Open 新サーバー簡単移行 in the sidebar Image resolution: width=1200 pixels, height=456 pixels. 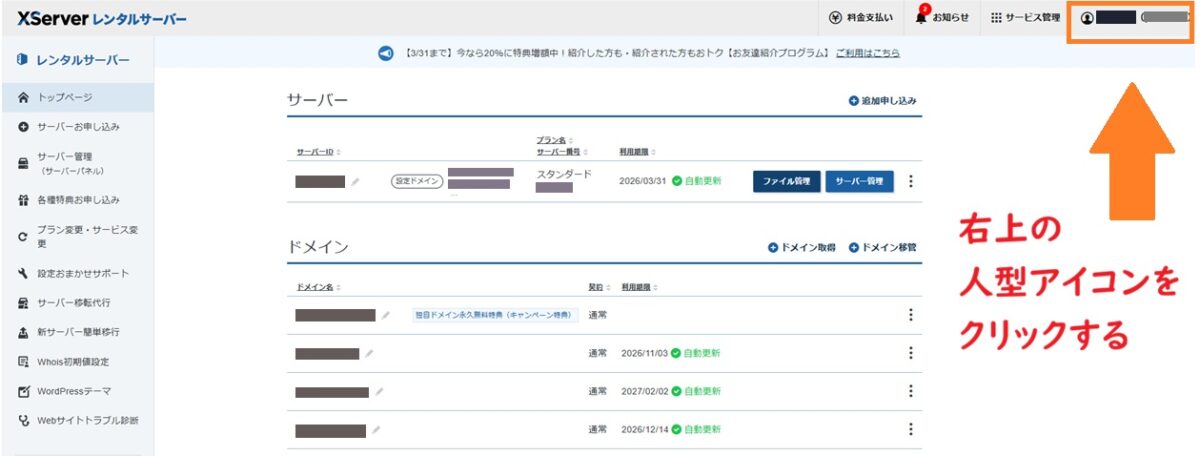tap(77, 332)
